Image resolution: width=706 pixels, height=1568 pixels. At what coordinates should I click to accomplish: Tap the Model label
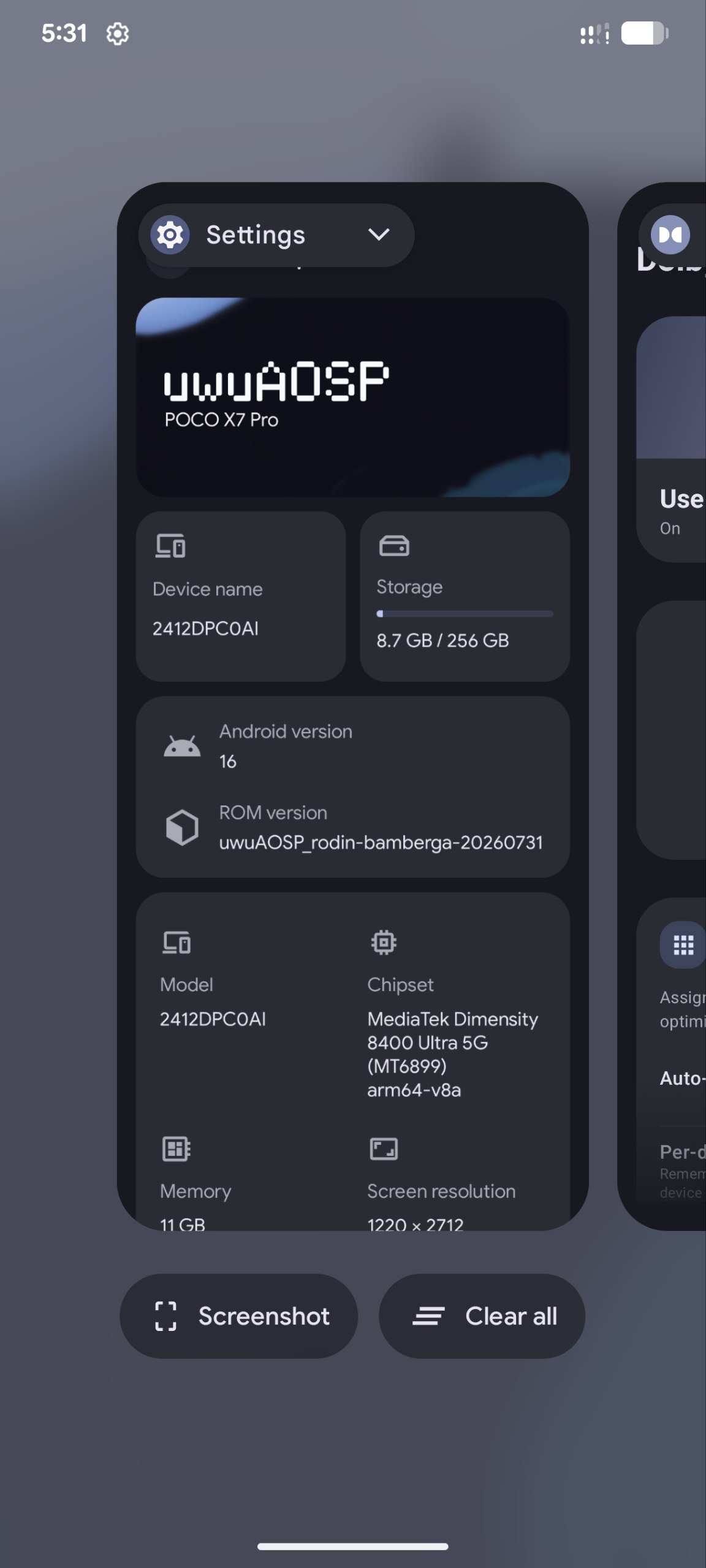(x=186, y=985)
